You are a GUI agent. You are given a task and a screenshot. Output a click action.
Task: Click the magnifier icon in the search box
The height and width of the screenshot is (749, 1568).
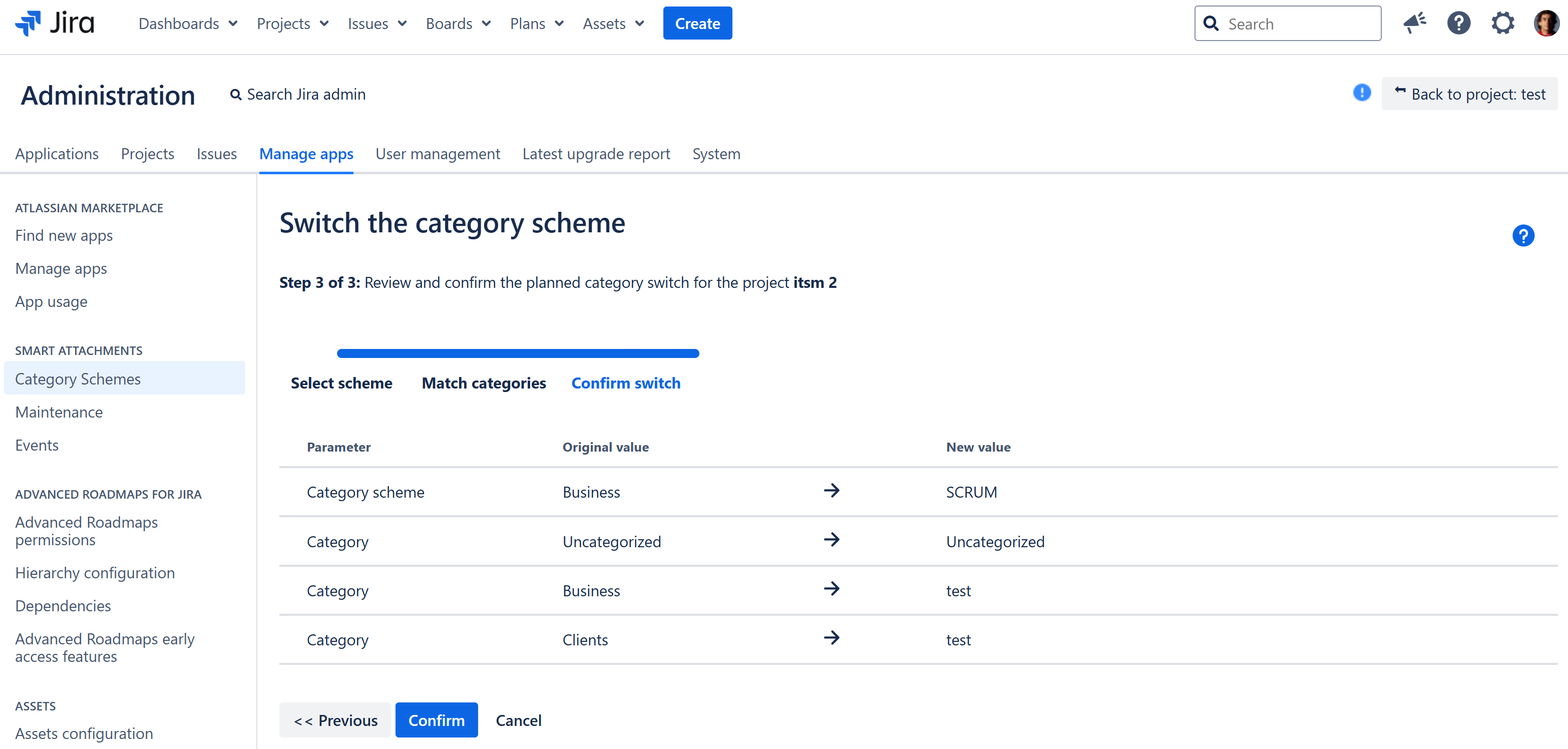point(1212,24)
